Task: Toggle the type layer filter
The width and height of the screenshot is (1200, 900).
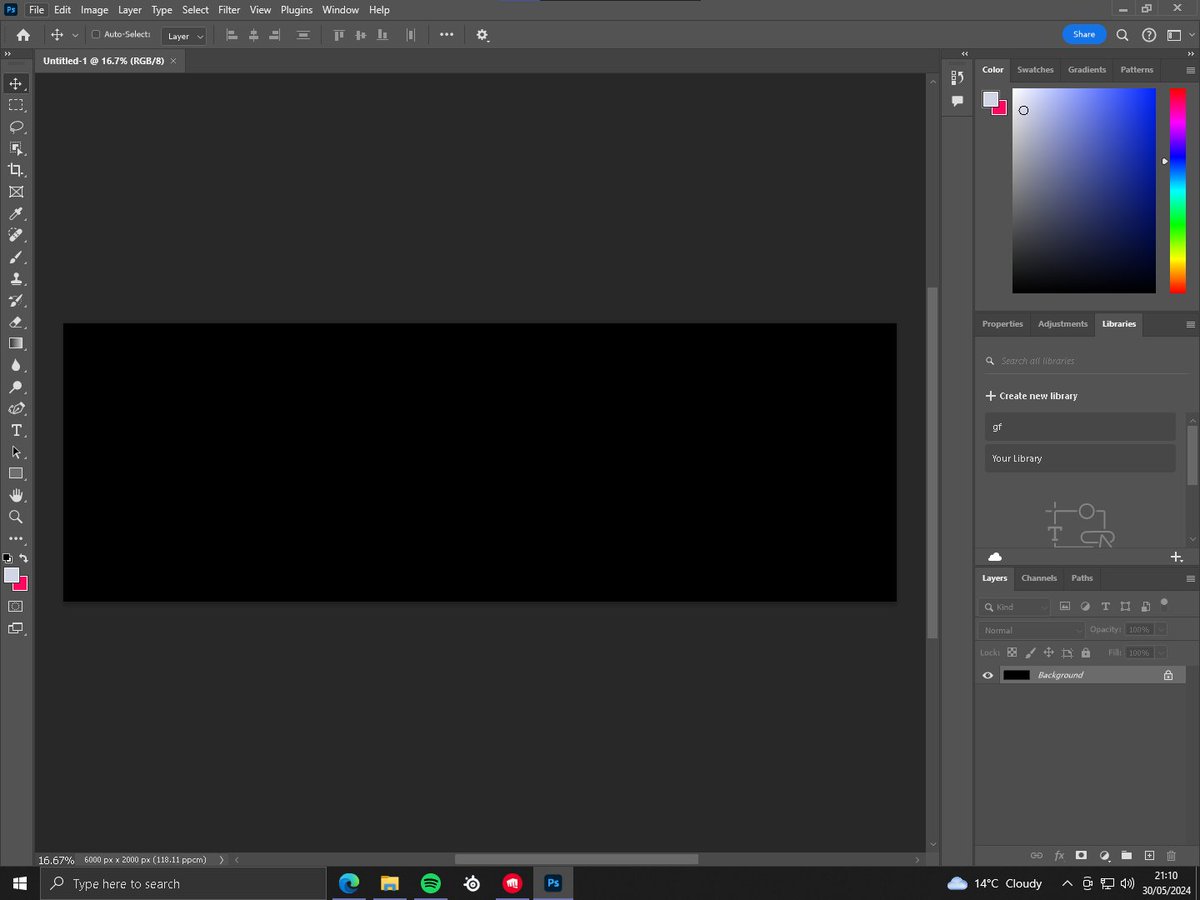Action: [1105, 606]
